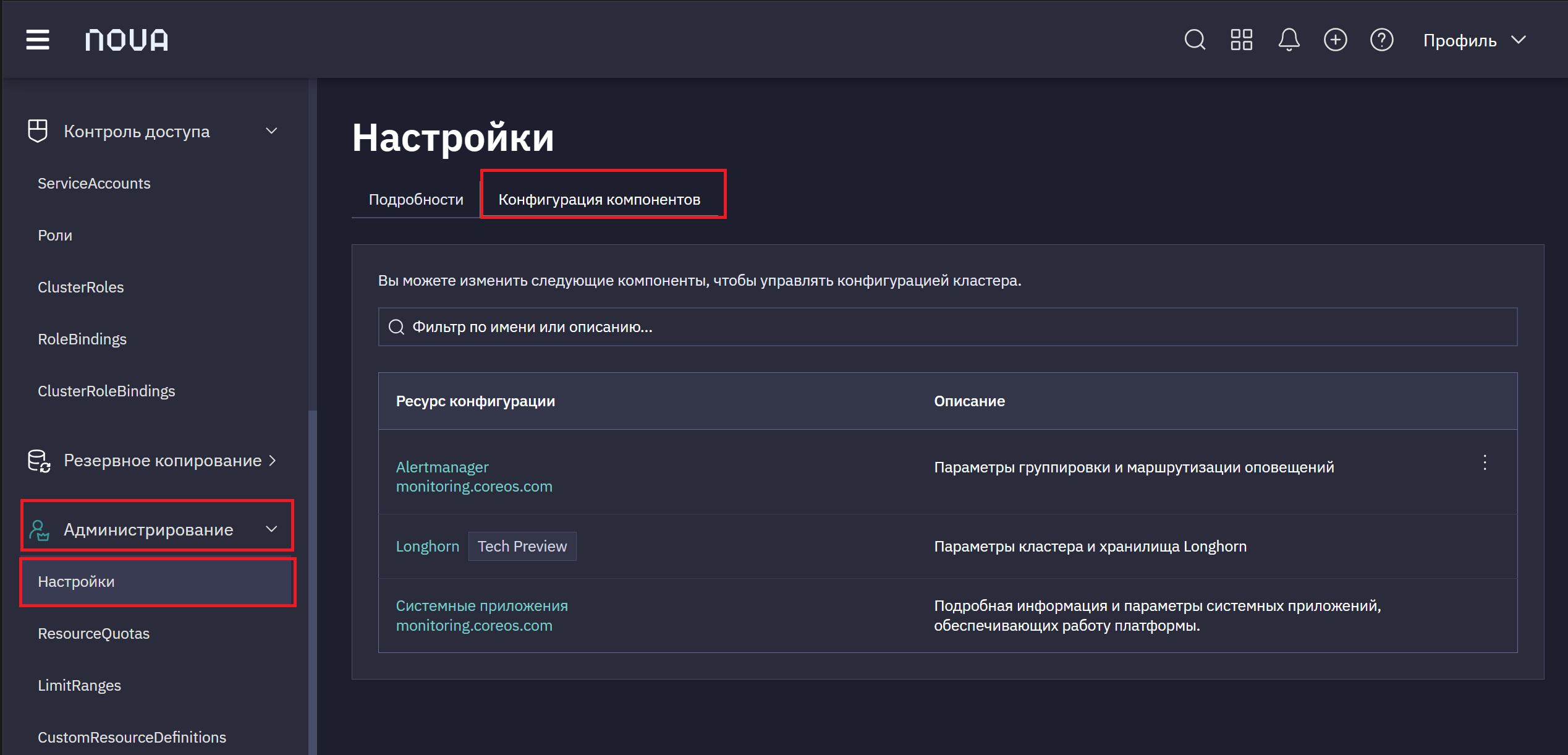
Task: Open Alertmanager row kebab menu
Action: (x=1485, y=463)
